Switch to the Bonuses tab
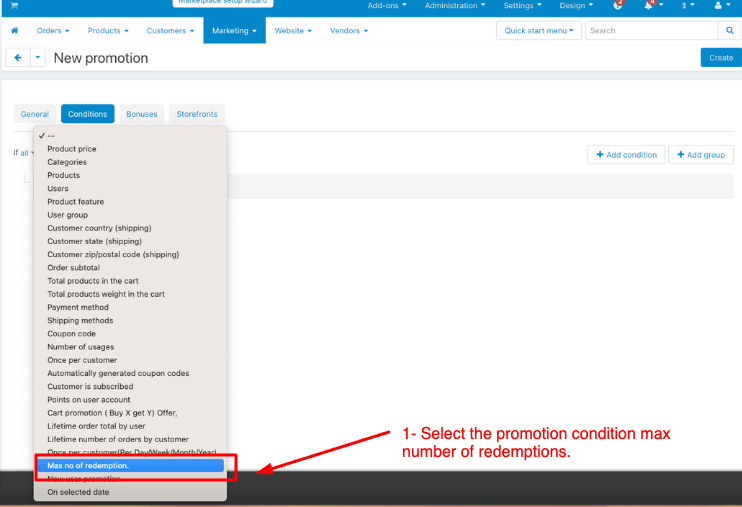The width and height of the screenshot is (742, 507). pos(141,114)
